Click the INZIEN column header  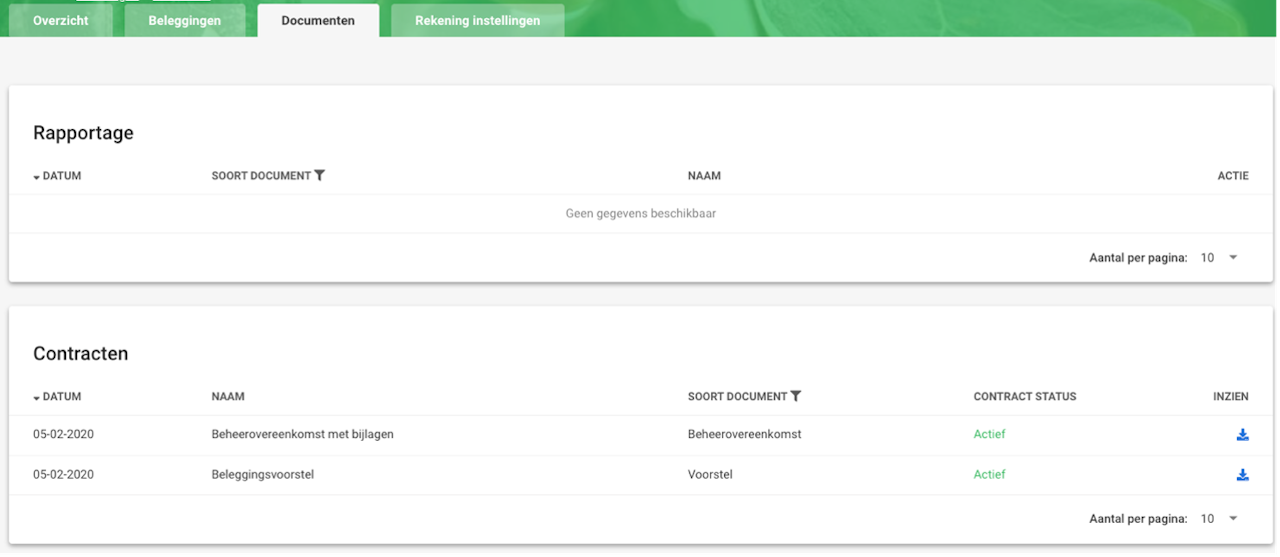pyautogui.click(x=1231, y=397)
